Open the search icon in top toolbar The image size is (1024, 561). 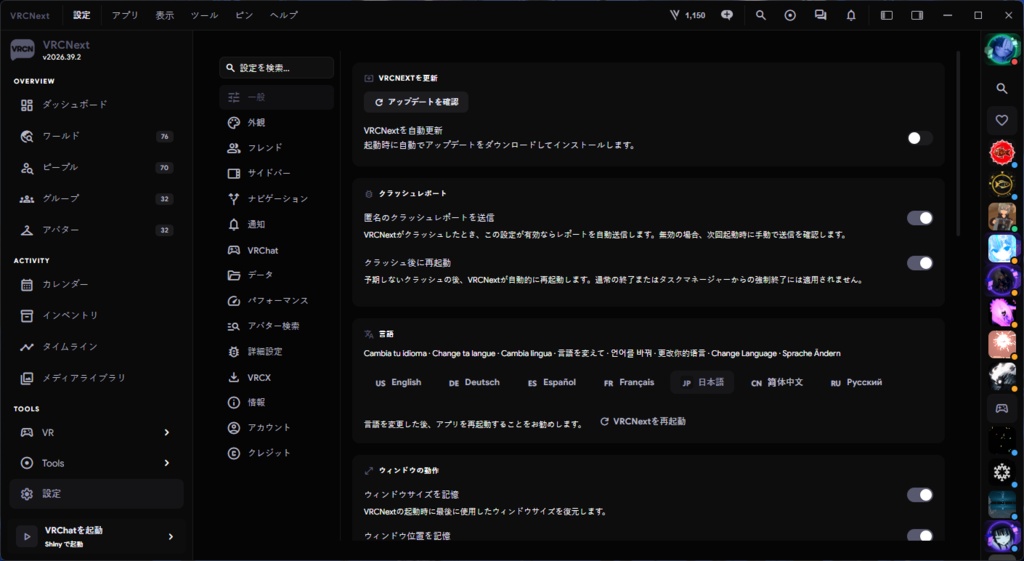coord(760,15)
